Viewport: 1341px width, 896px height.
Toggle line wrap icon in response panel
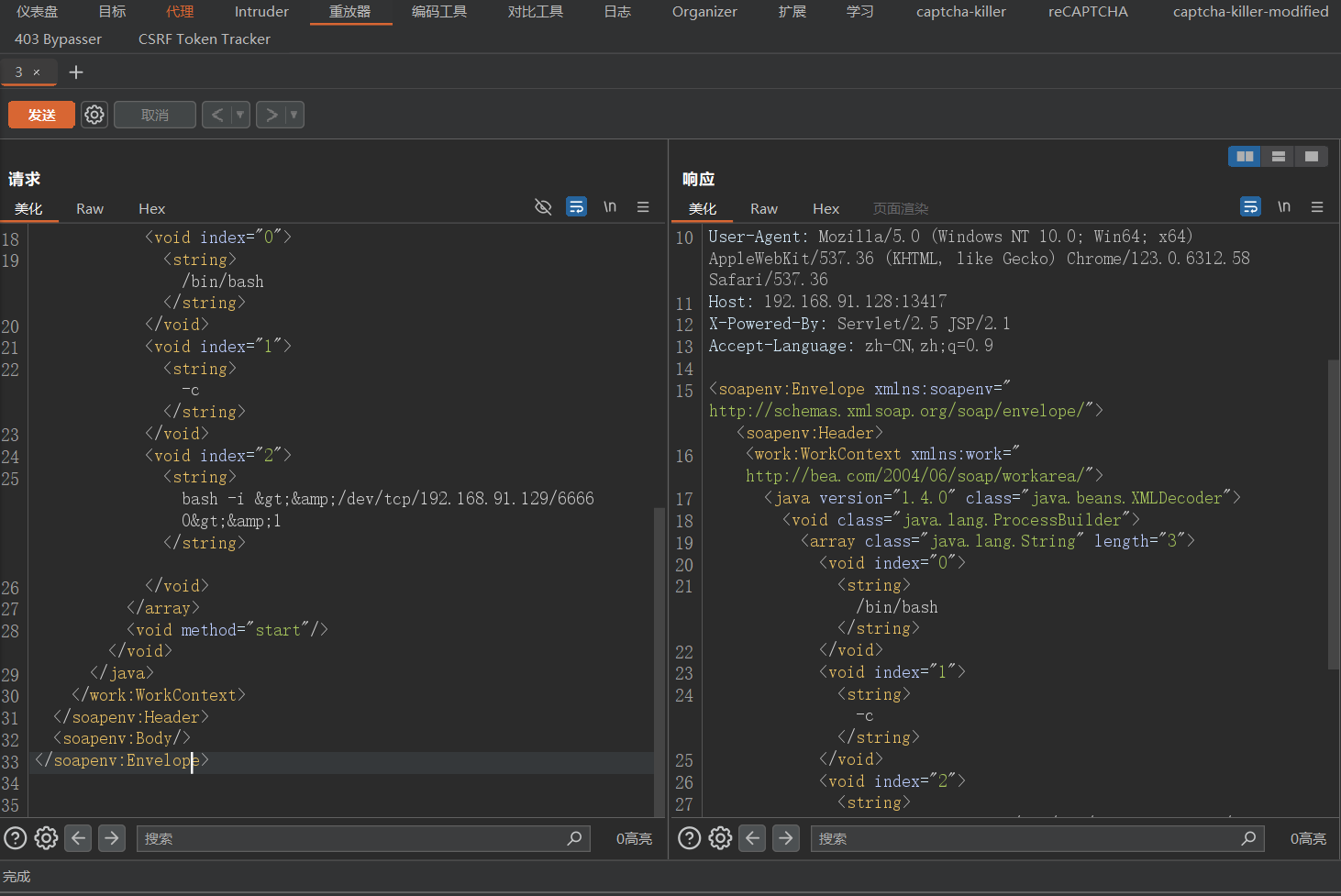tap(1250, 207)
